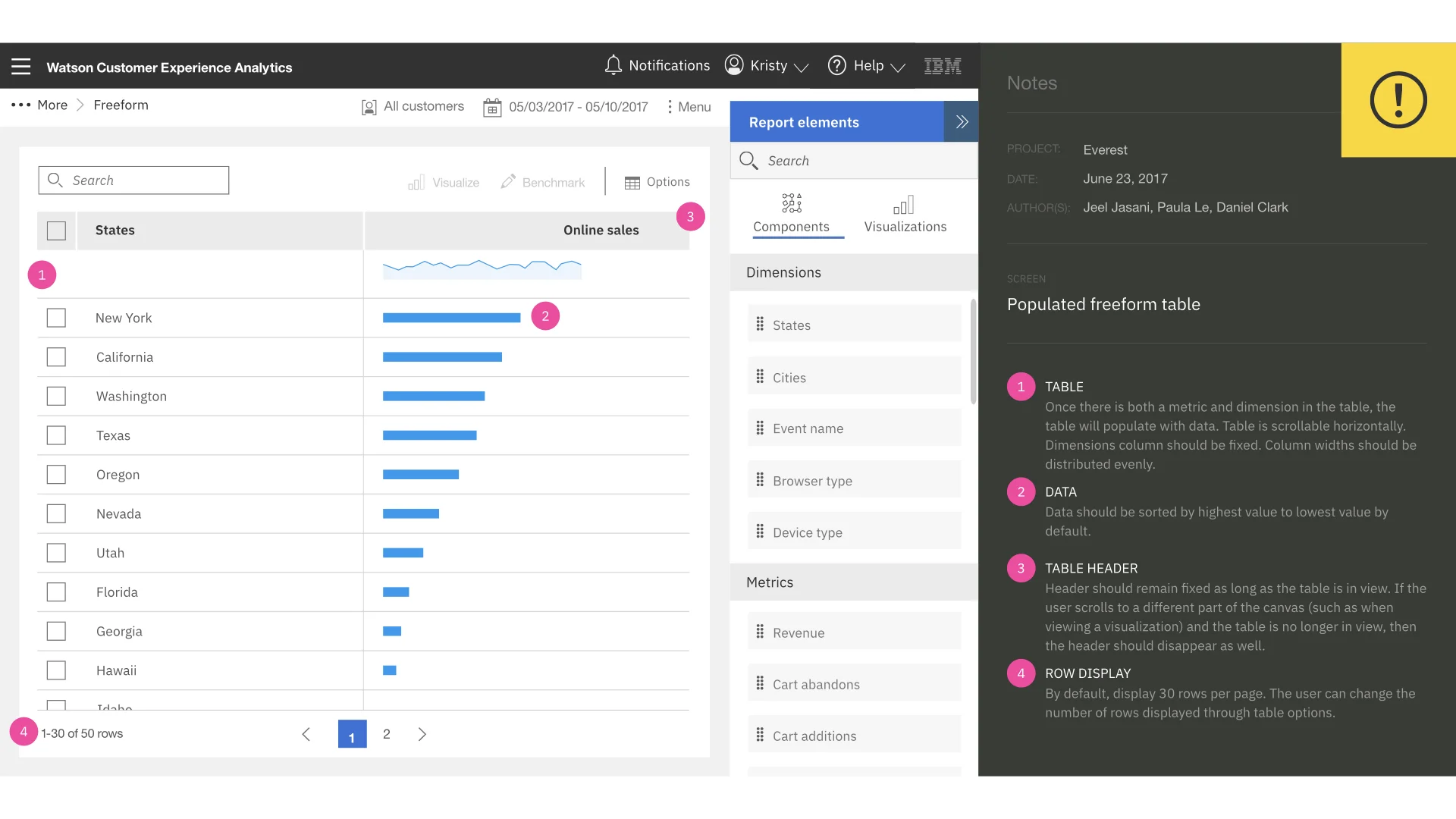
Task: Click the calendar date range icon
Action: [492, 107]
